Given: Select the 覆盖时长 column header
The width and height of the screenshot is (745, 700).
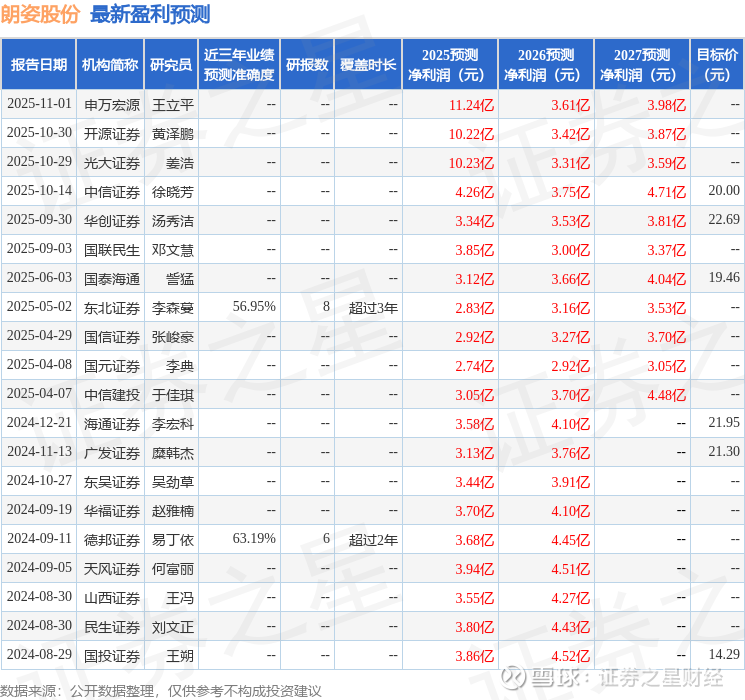Looking at the screenshot, I should [x=368, y=65].
